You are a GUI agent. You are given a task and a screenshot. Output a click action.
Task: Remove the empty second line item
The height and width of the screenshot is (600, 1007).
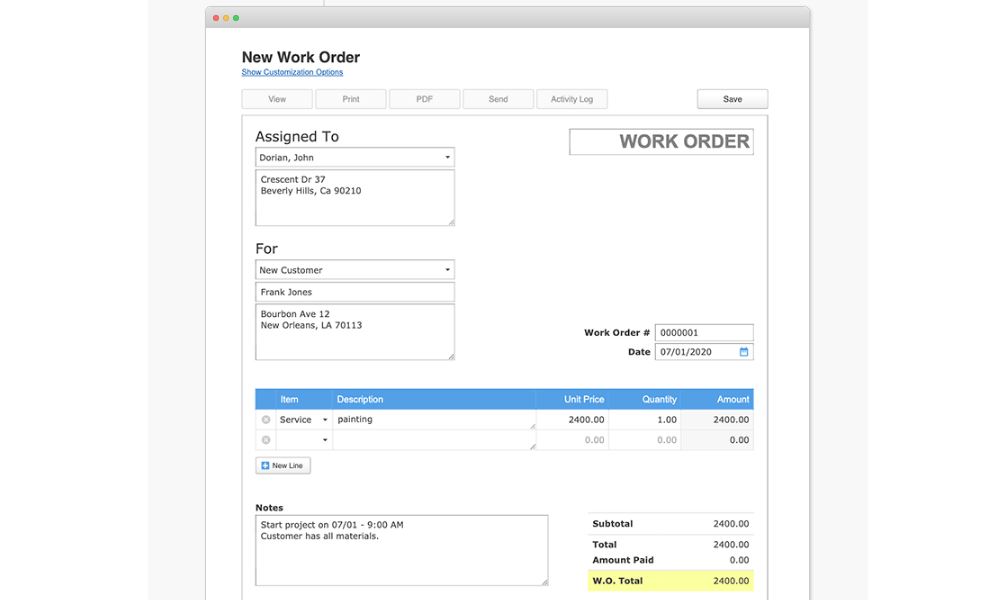coord(264,439)
